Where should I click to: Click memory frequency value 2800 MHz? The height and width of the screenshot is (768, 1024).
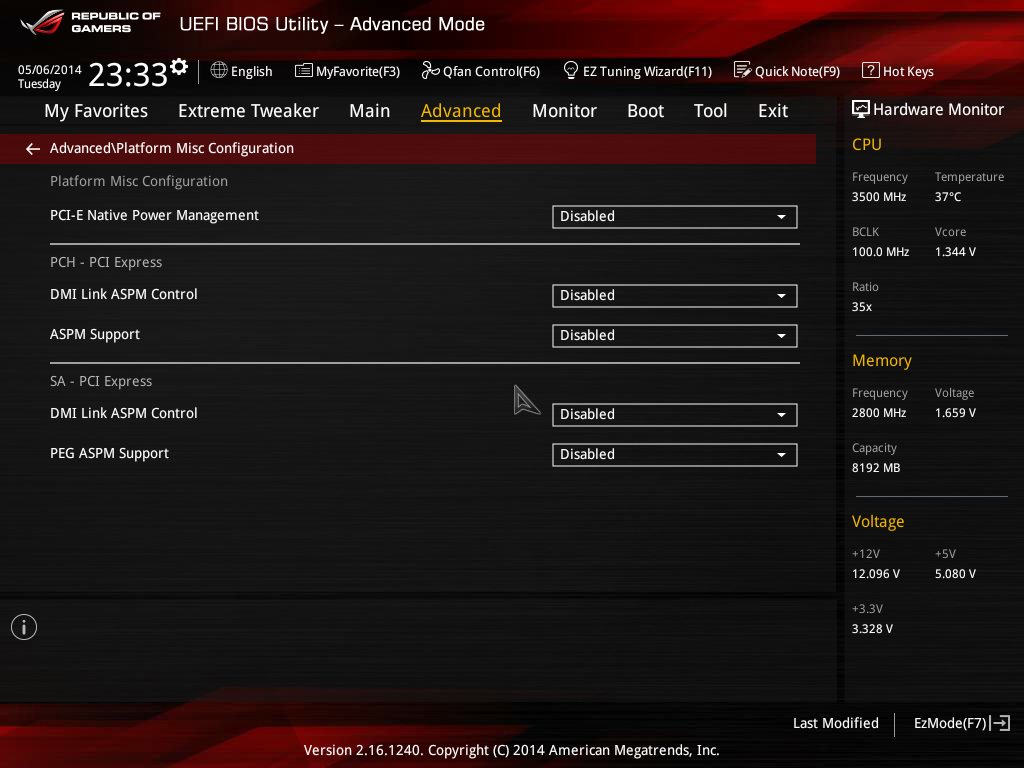click(x=879, y=413)
